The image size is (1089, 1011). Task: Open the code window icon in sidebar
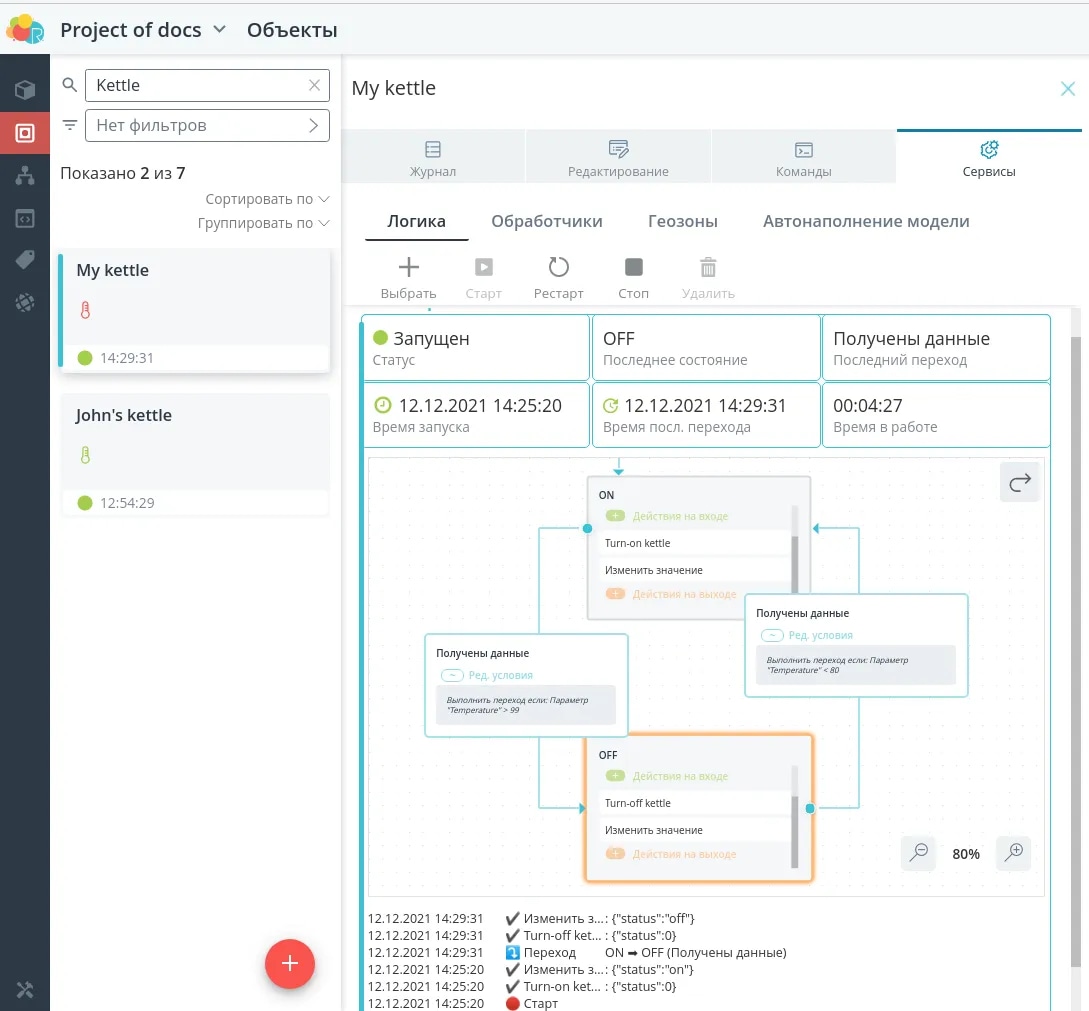pos(25,219)
